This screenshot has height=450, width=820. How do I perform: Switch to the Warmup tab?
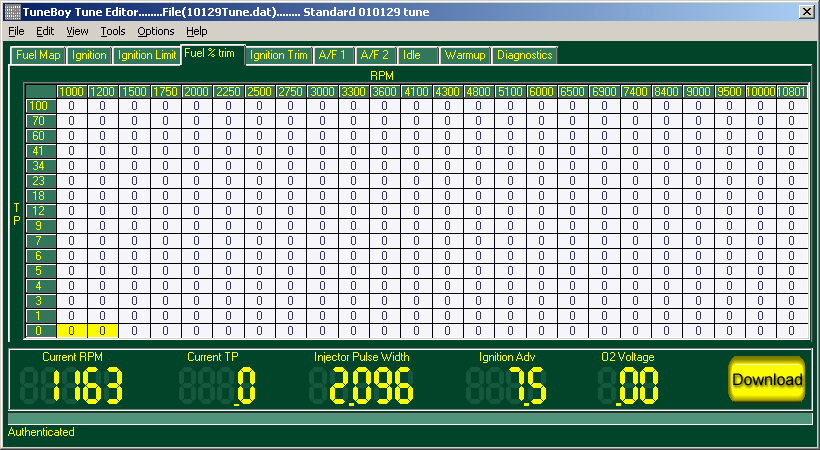(x=465, y=55)
